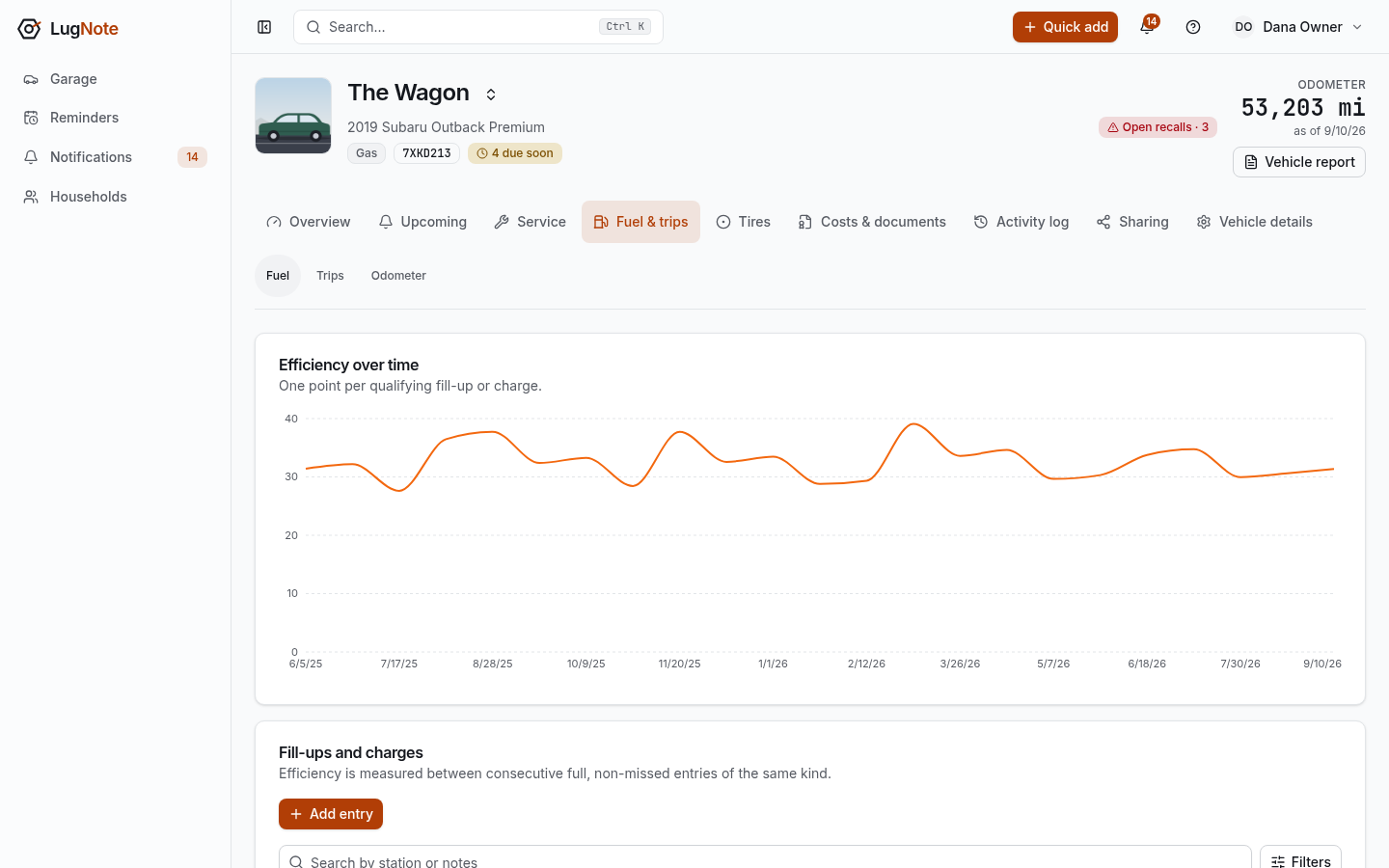The height and width of the screenshot is (868, 1389).
Task: Toggle the sidebar collapse icon
Action: [264, 27]
